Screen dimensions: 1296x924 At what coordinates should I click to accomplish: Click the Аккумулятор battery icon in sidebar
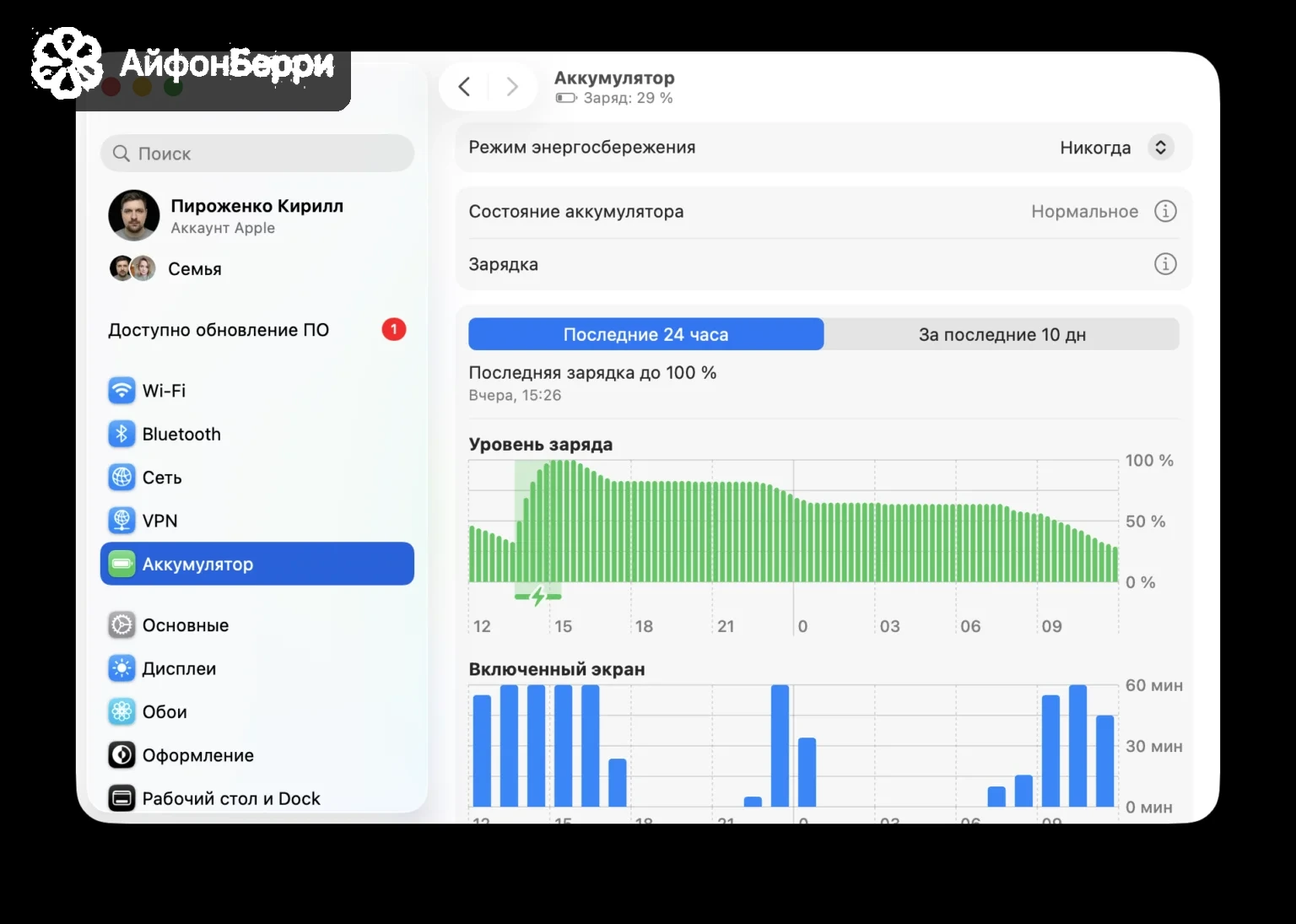[121, 564]
